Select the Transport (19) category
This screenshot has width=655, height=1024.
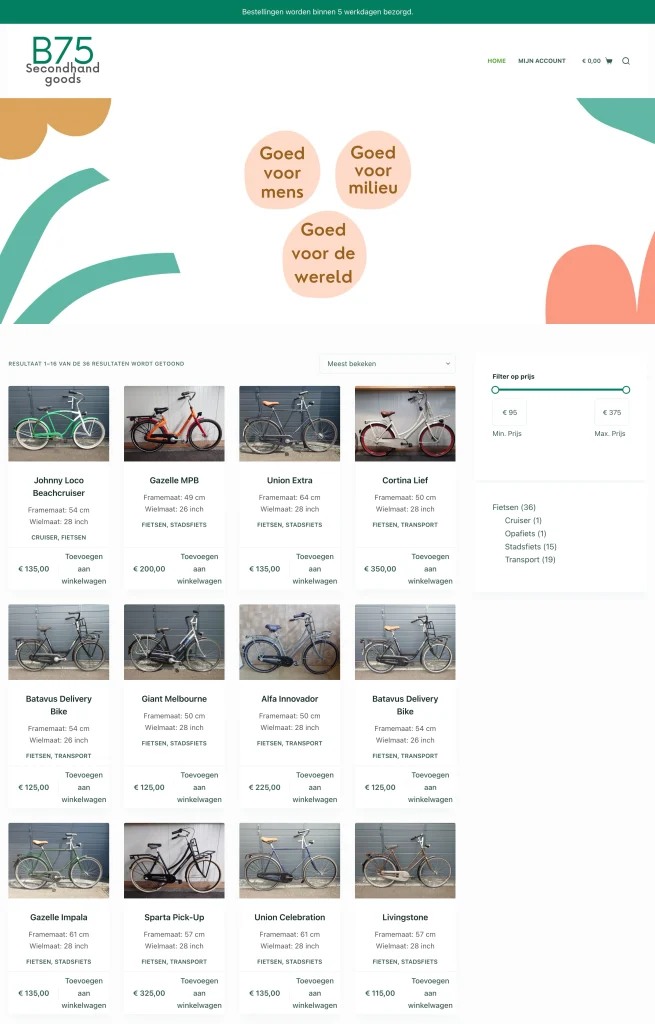coord(530,560)
